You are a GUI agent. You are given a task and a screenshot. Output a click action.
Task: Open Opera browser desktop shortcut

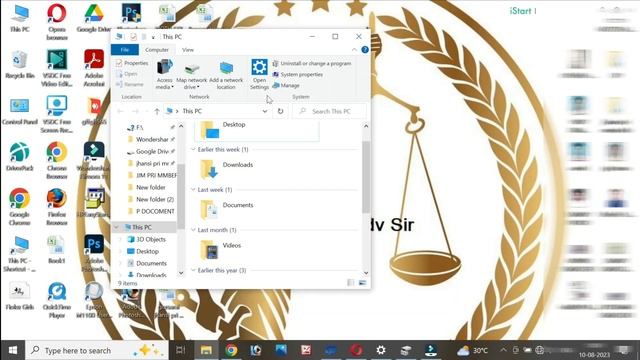point(57,22)
